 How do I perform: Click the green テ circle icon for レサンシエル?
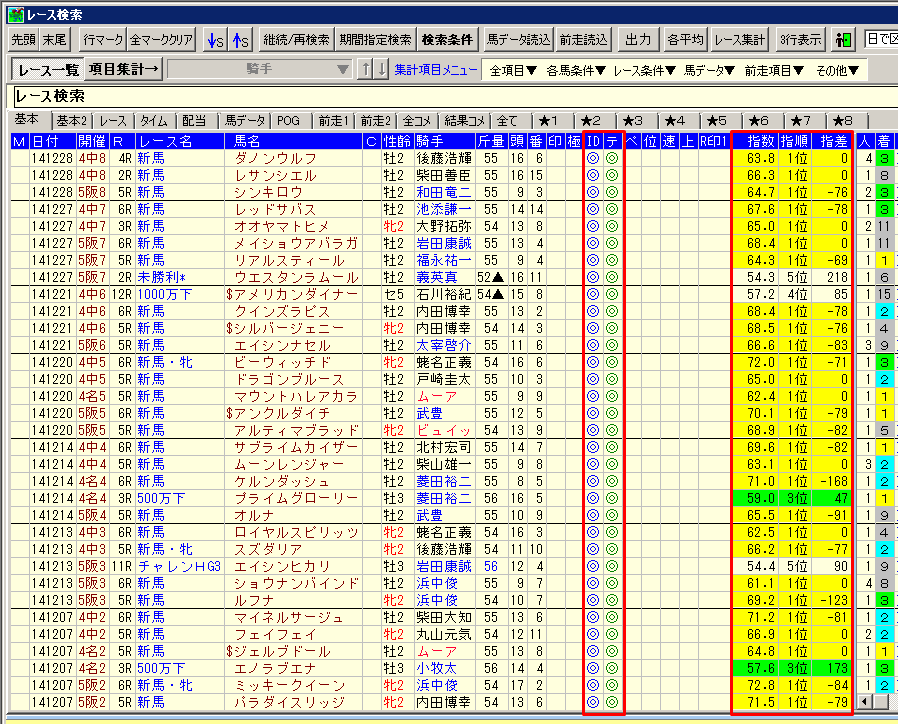pyautogui.click(x=612, y=175)
